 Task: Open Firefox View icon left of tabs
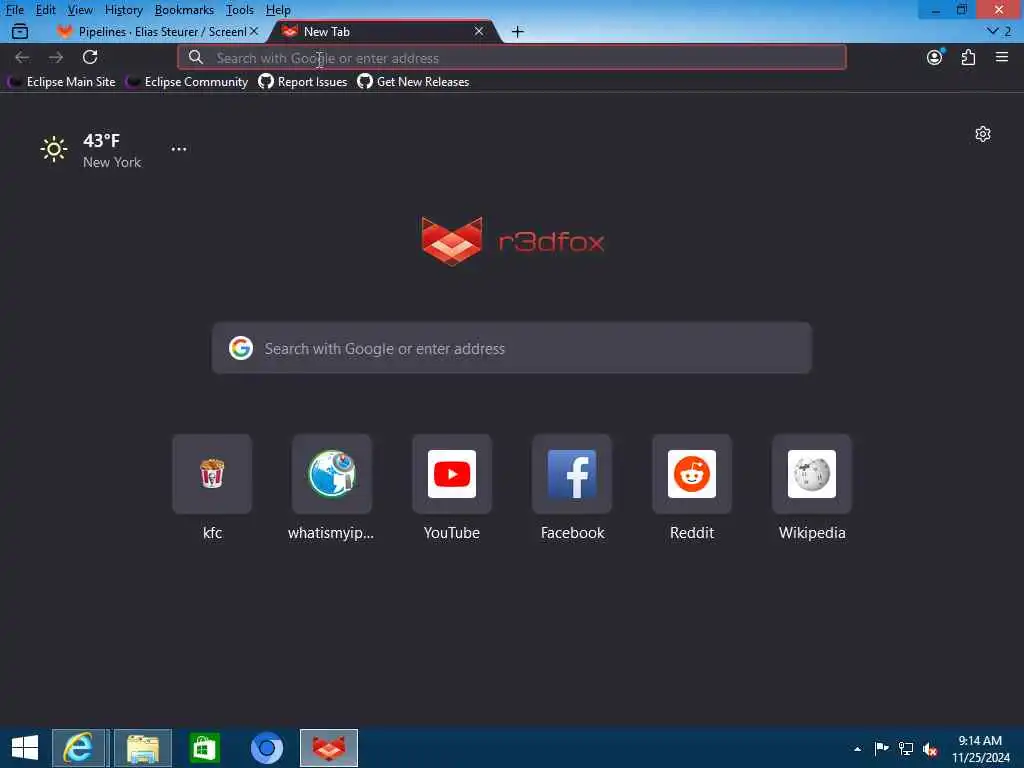(20, 31)
